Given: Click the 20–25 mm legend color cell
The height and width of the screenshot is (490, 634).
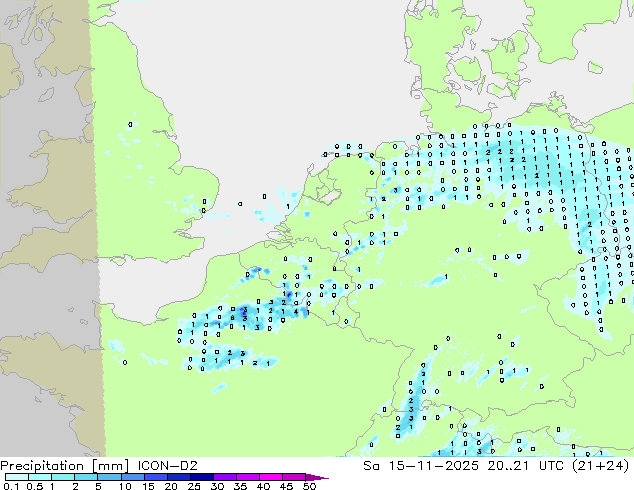Looking at the screenshot, I should (x=178, y=477).
